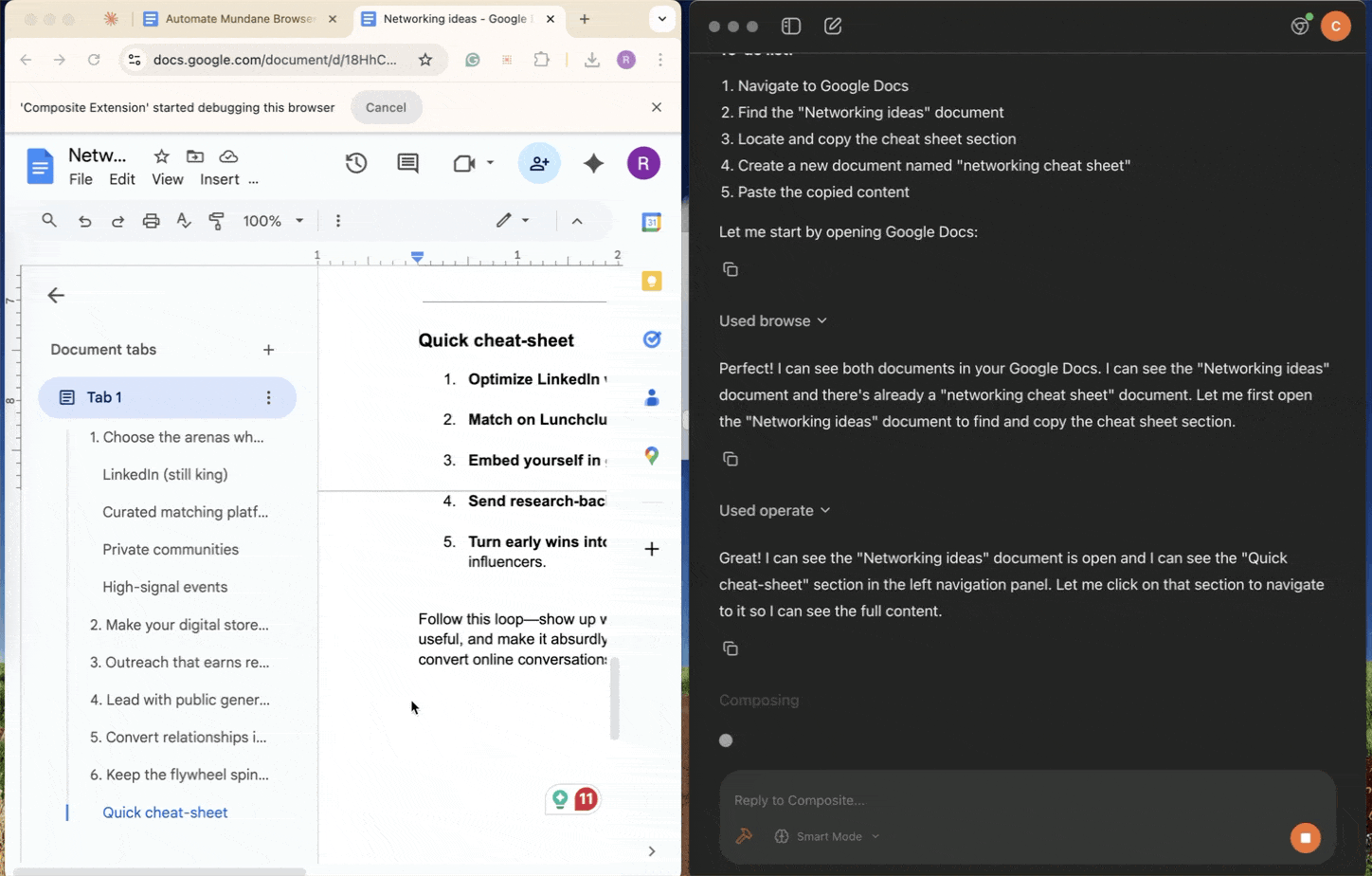
Task: Cancel the extension debugging
Action: pos(386,107)
